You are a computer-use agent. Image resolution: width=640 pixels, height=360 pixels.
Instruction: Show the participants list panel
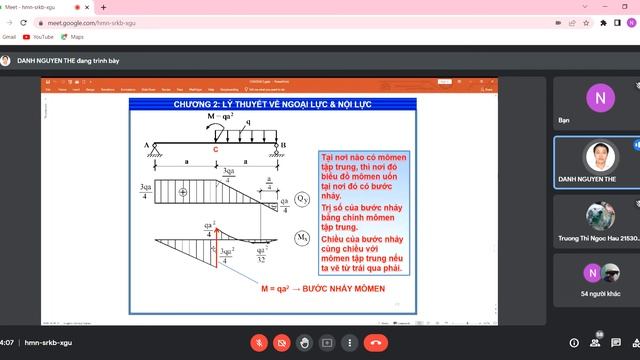coord(595,343)
